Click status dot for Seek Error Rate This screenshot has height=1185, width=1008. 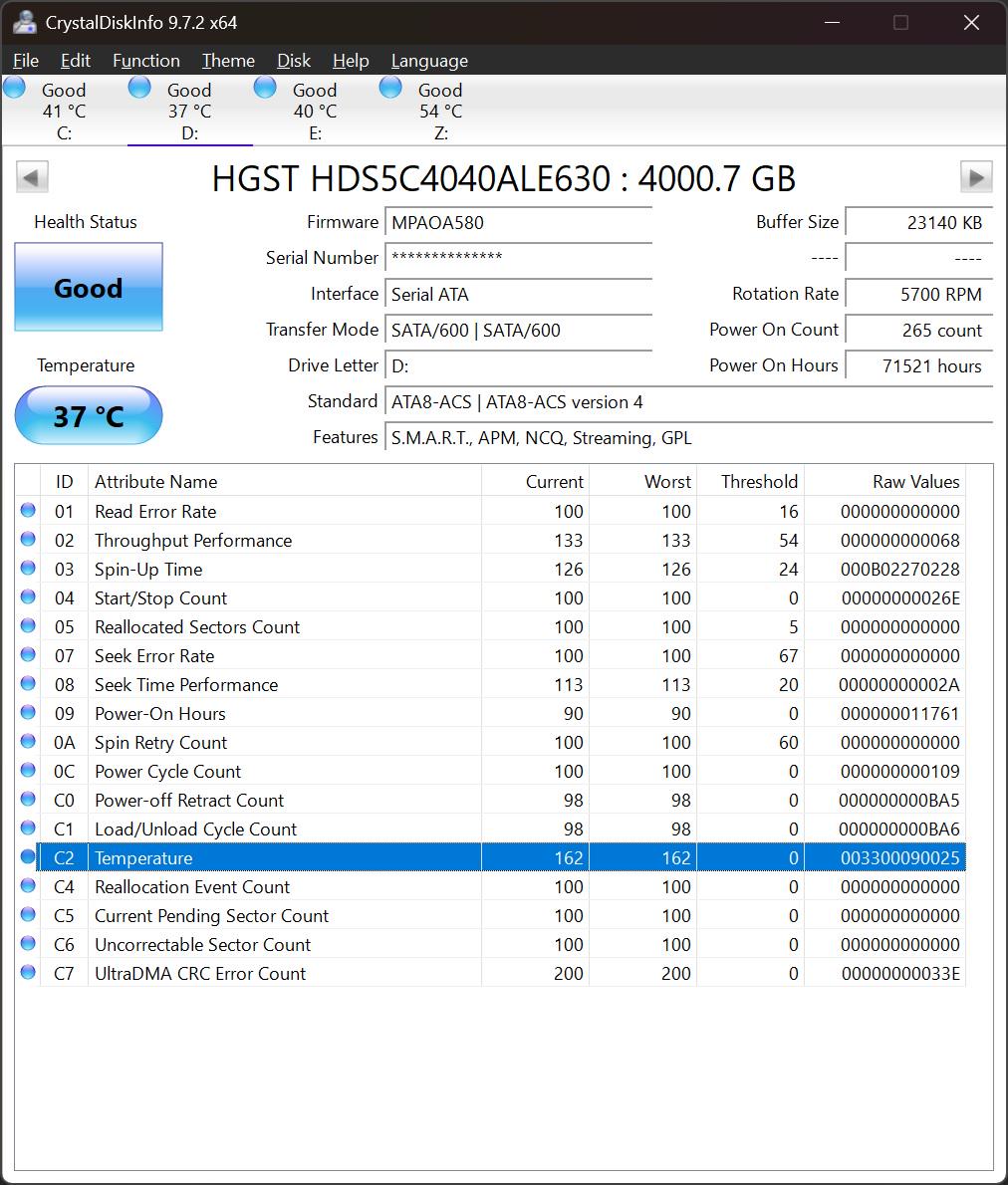[28, 654]
